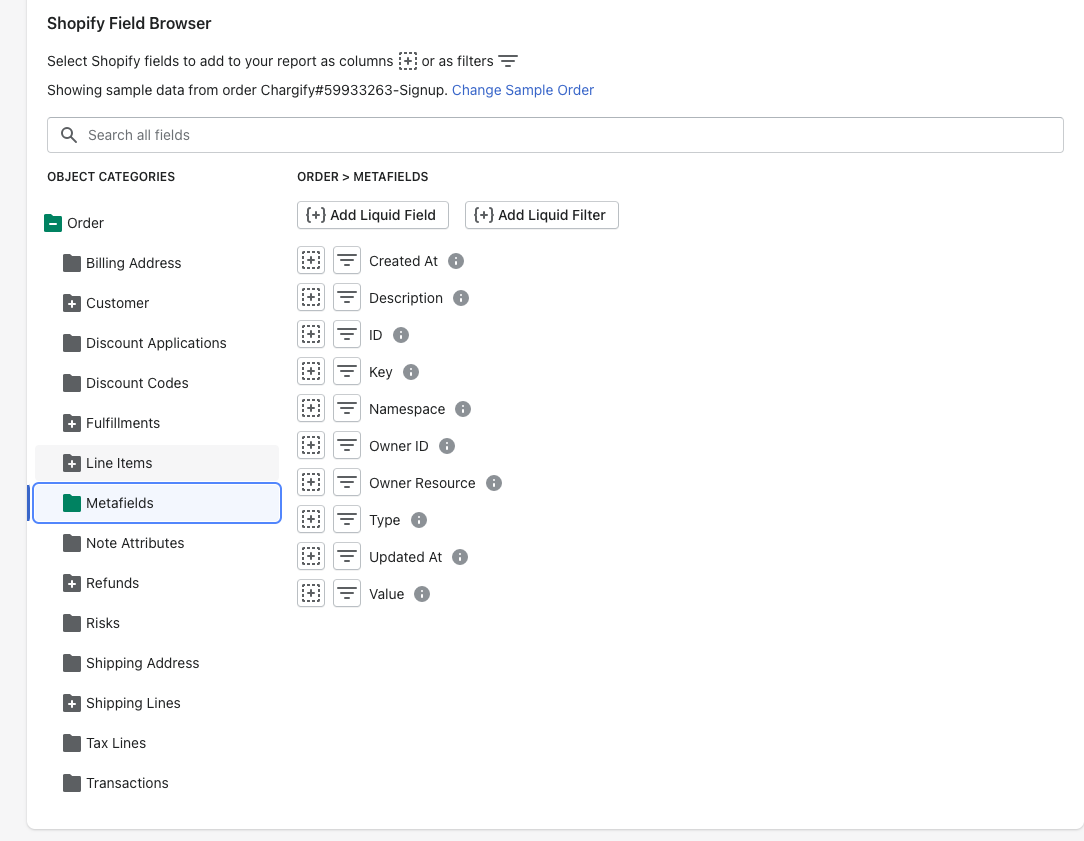Show info for Type field
The image size is (1084, 841).
coord(419,520)
